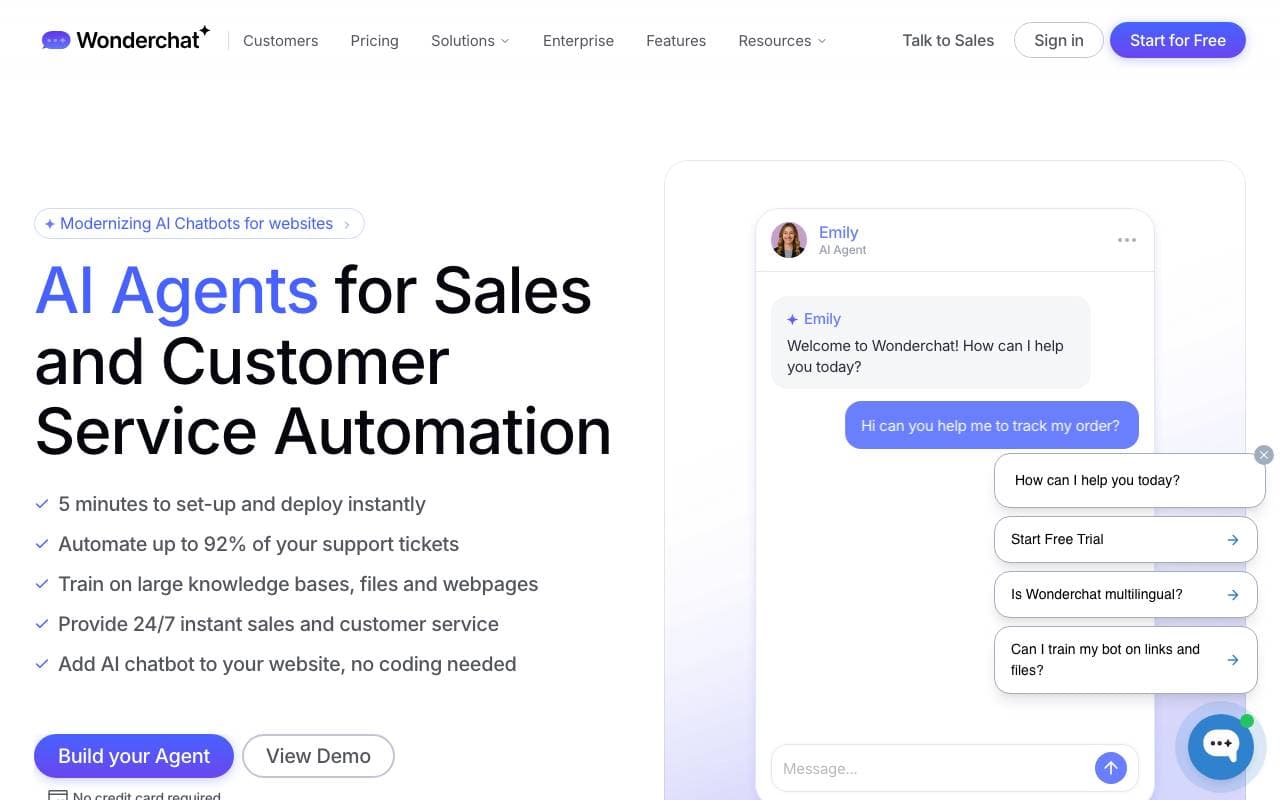Click 'Add AI chatbot to your website' bullet
Viewport: 1280px width, 800px height.
(x=287, y=664)
